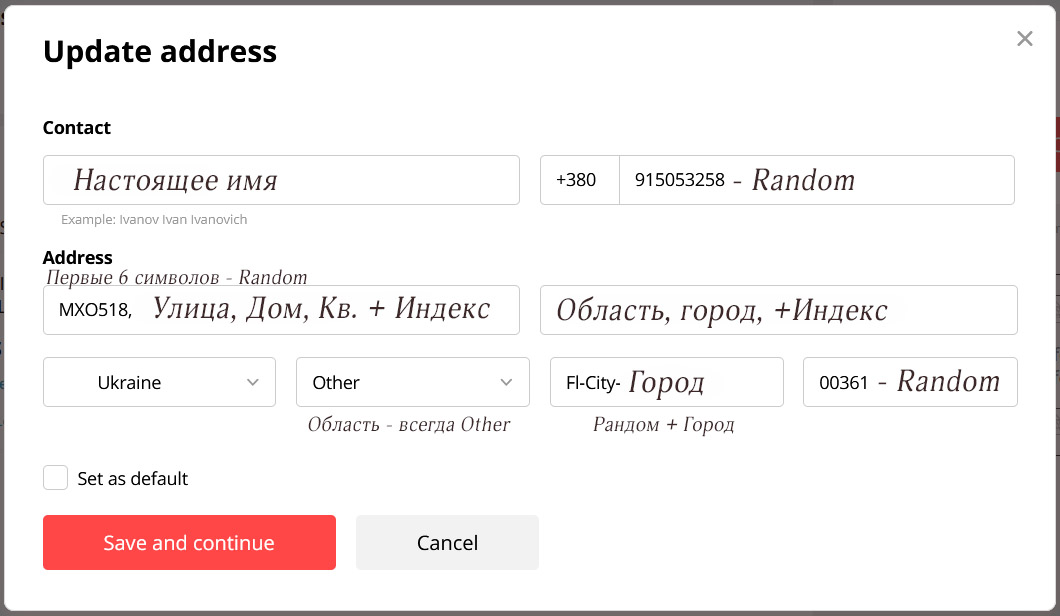Click the contact name input field

click(281, 180)
